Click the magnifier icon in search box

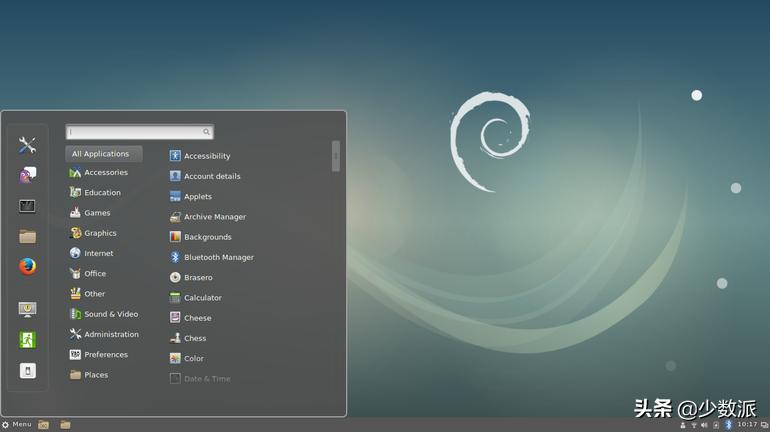click(206, 132)
